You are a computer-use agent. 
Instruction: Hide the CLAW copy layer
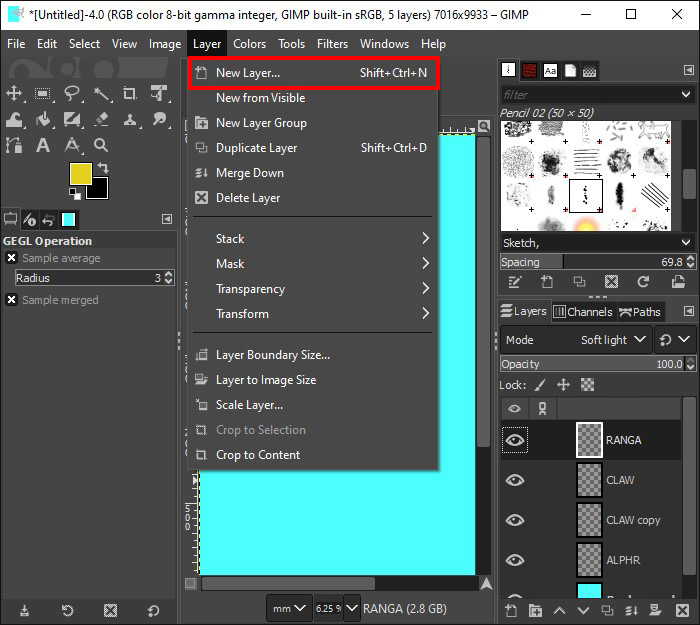515,521
